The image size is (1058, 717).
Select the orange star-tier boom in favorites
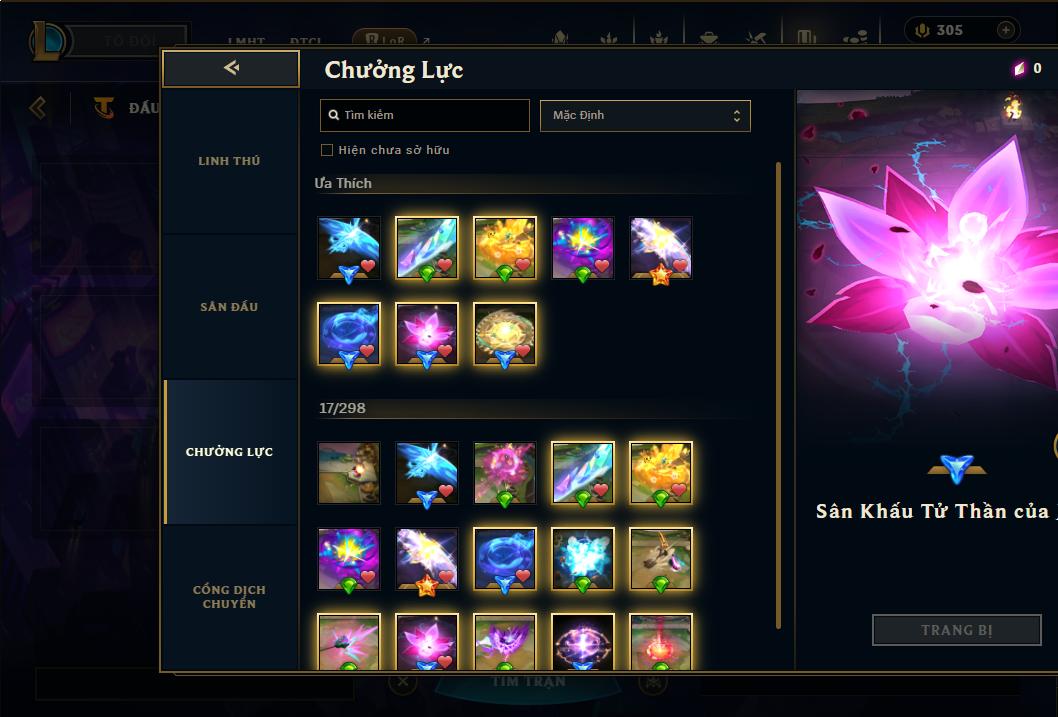click(x=661, y=248)
